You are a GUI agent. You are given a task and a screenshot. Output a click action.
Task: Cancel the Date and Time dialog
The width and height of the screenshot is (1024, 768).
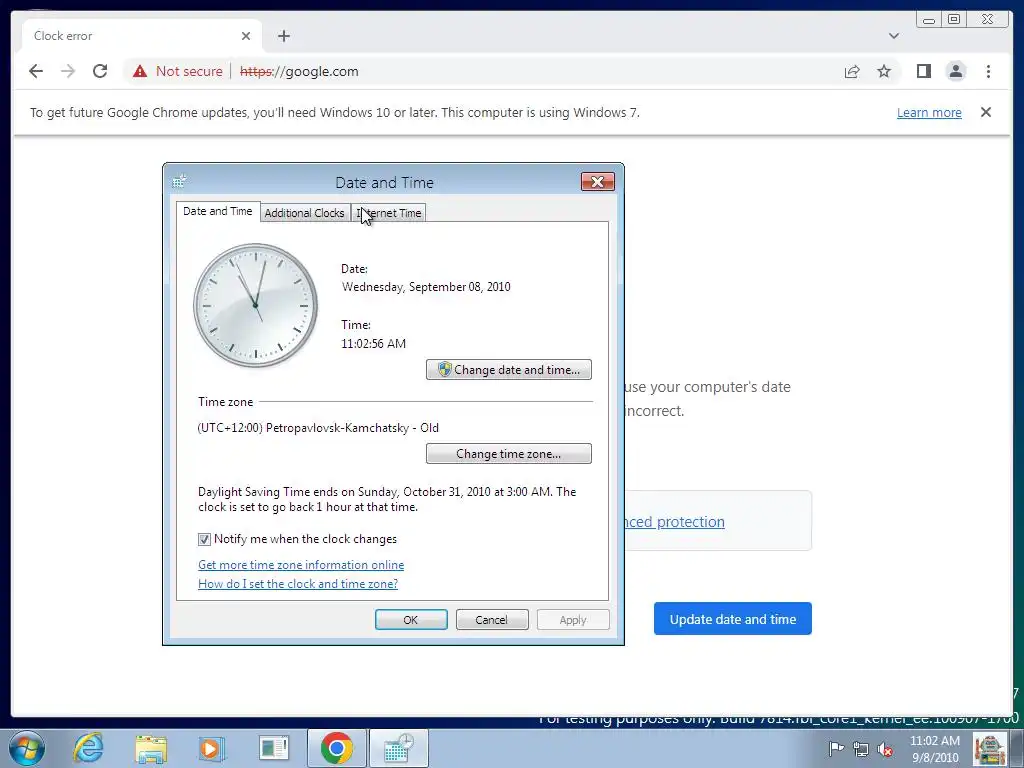click(492, 620)
